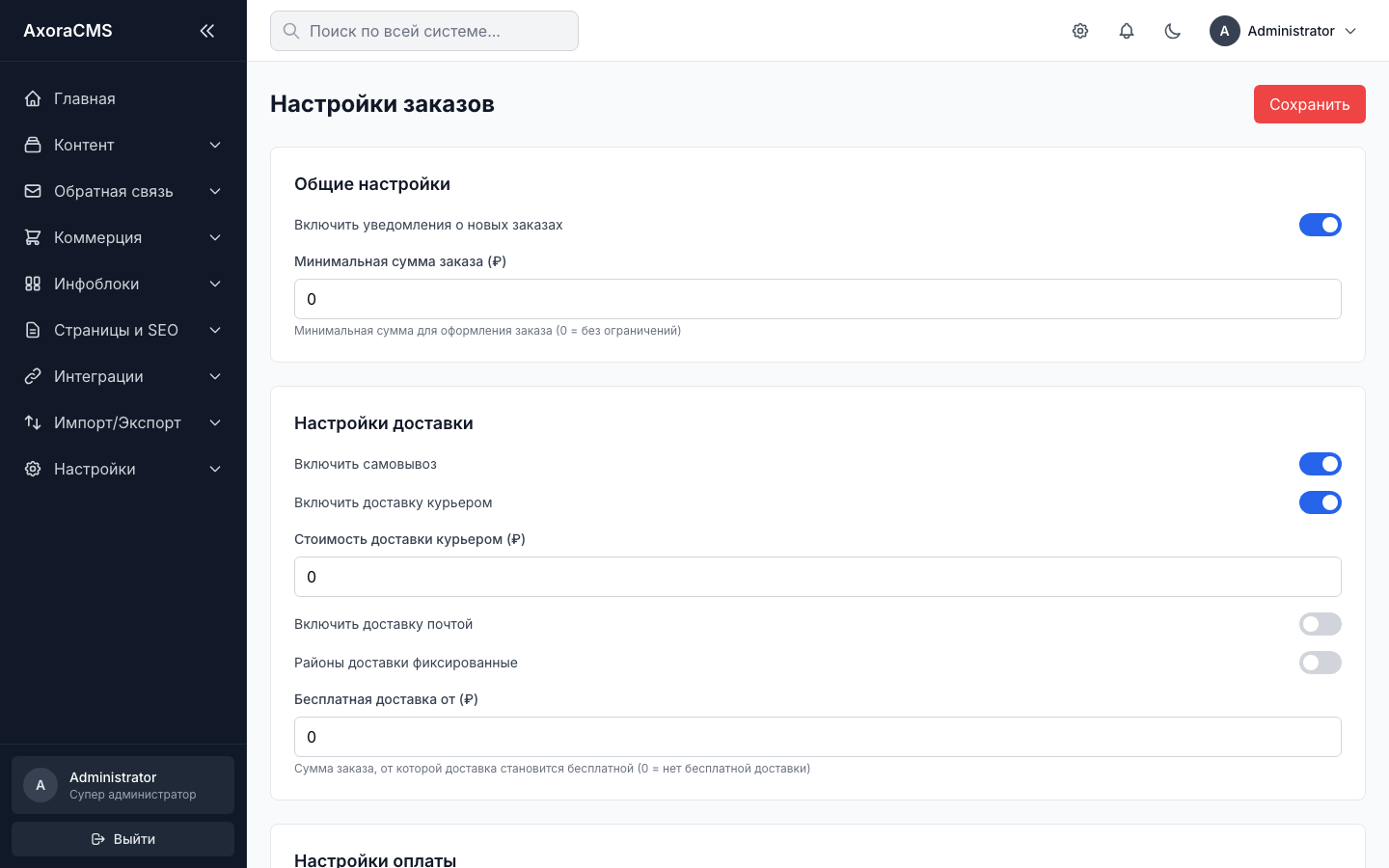Click Стоимость доставки курьером input field
The image size is (1389, 868).
tap(818, 577)
